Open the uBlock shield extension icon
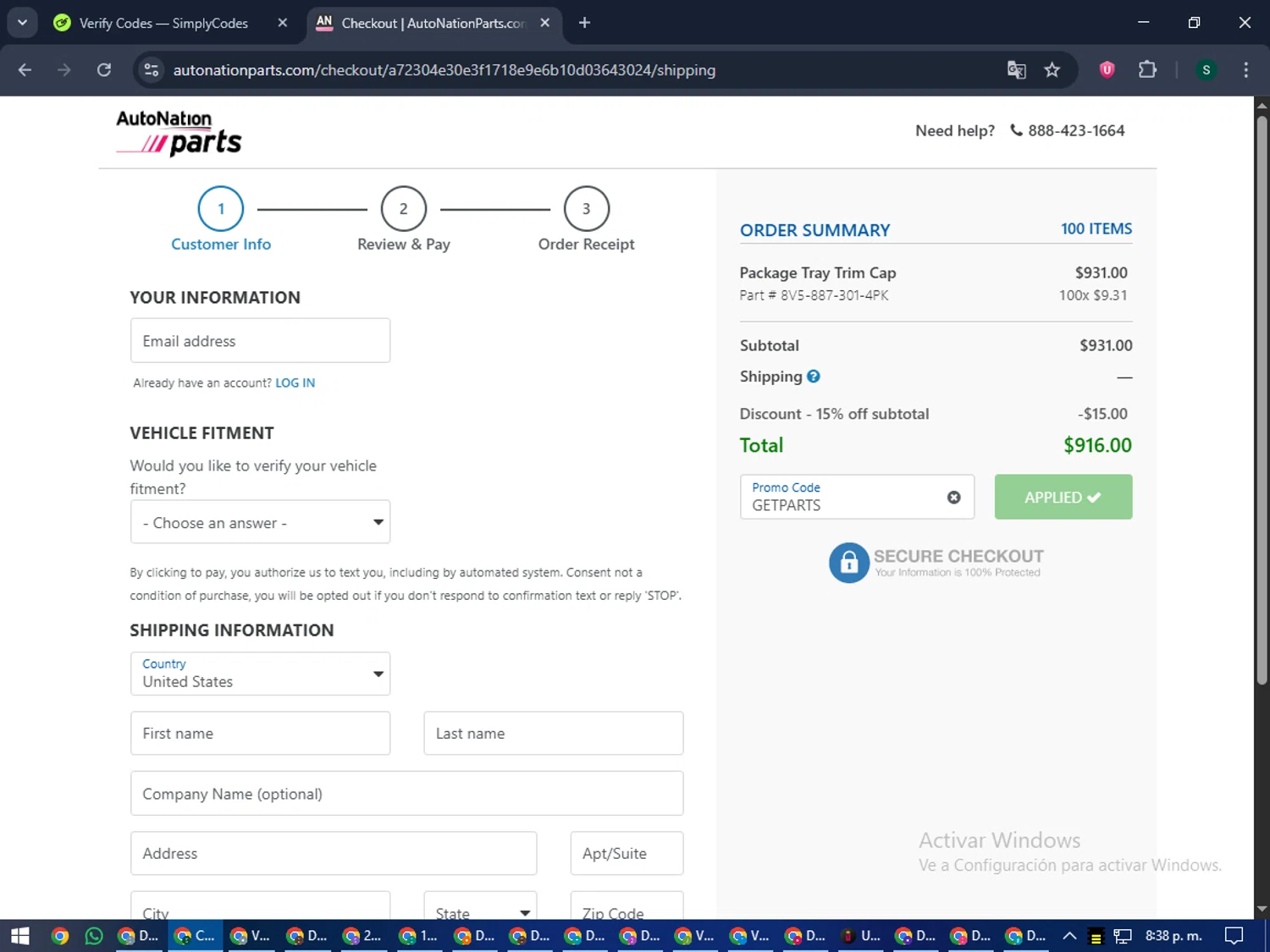 (1107, 70)
